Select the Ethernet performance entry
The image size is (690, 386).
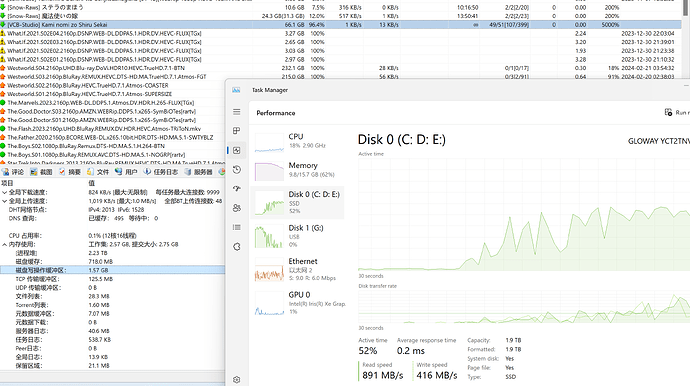point(297,269)
